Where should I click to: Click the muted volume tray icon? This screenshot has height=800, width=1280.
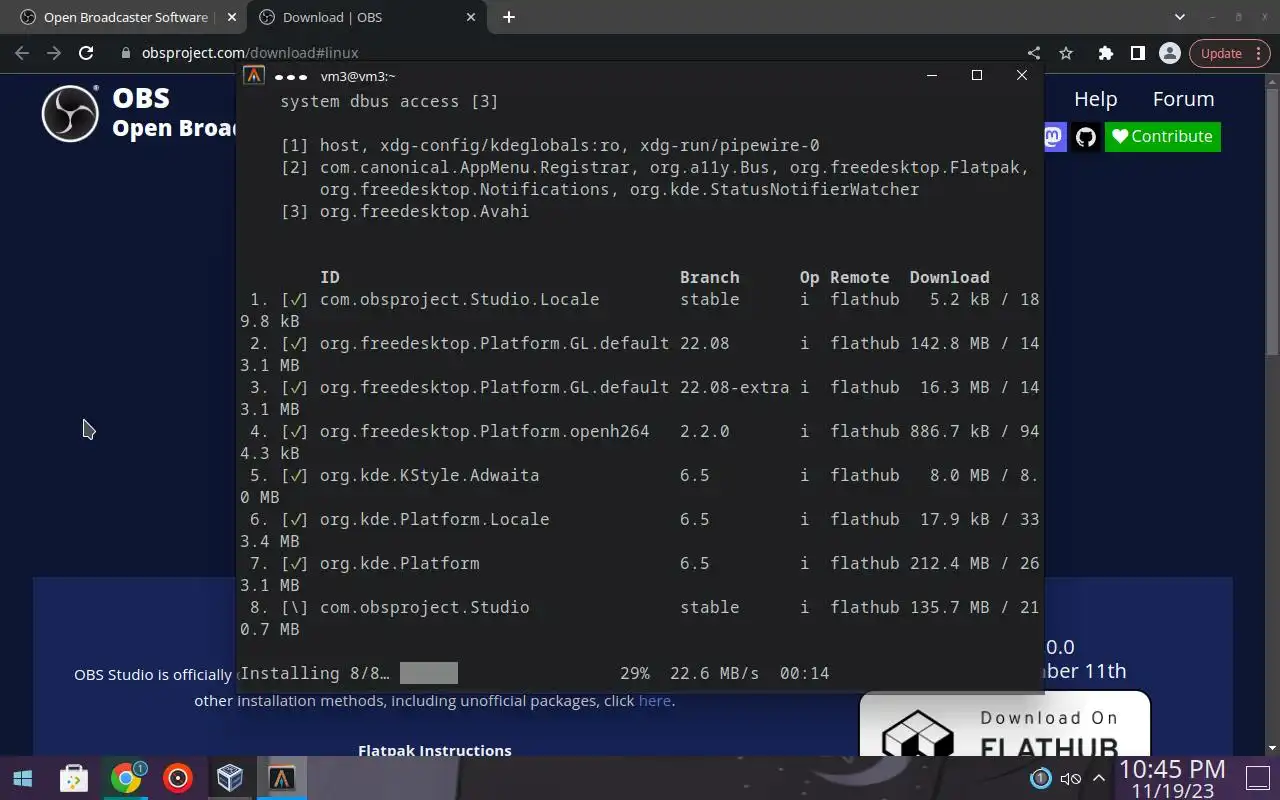[x=1070, y=778]
